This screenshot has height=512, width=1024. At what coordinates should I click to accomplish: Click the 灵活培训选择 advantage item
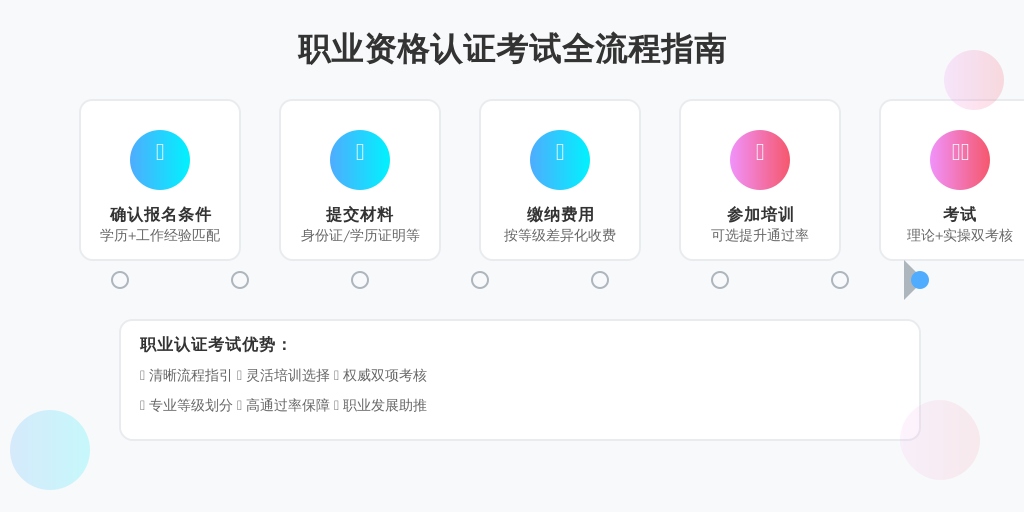pos(283,376)
